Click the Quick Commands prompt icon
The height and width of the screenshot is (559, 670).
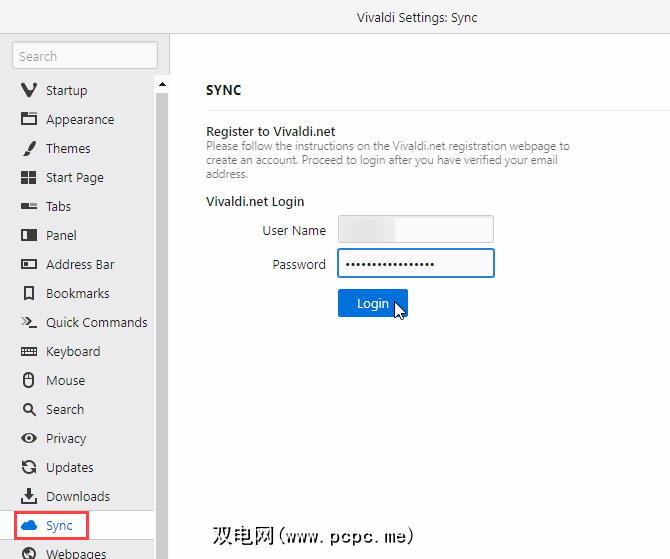coord(29,322)
